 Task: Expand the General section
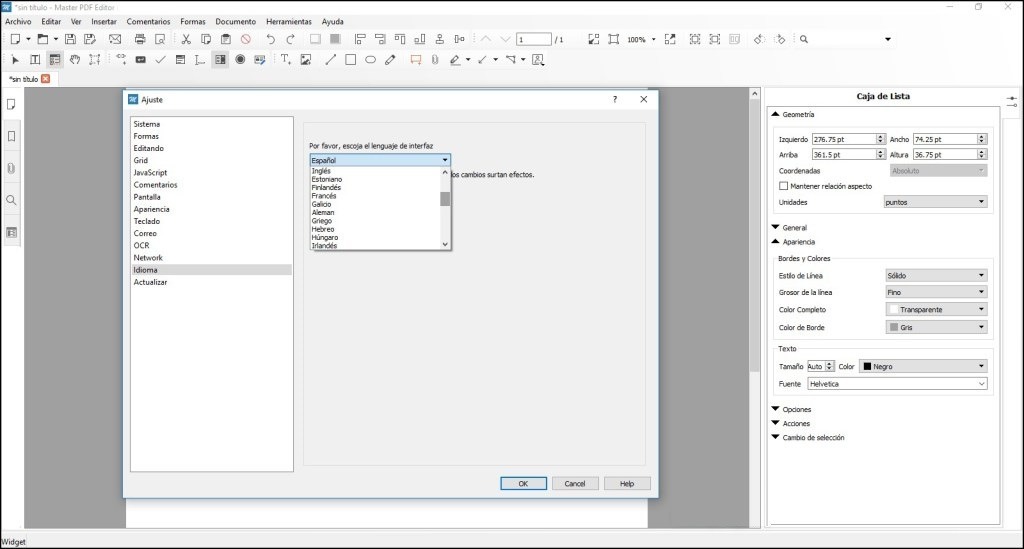point(775,227)
